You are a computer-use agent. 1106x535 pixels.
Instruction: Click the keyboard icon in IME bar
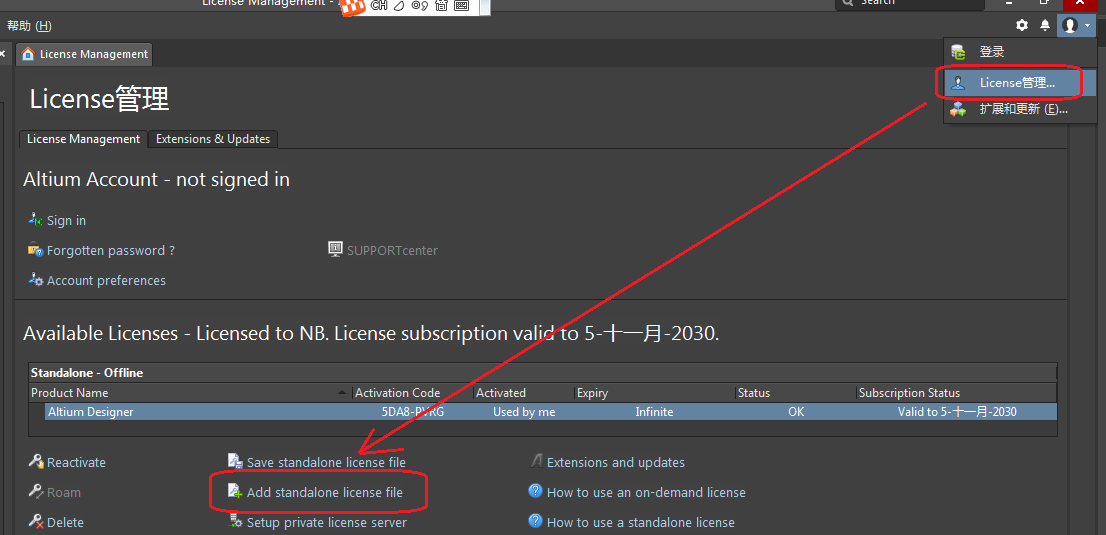pos(462,6)
